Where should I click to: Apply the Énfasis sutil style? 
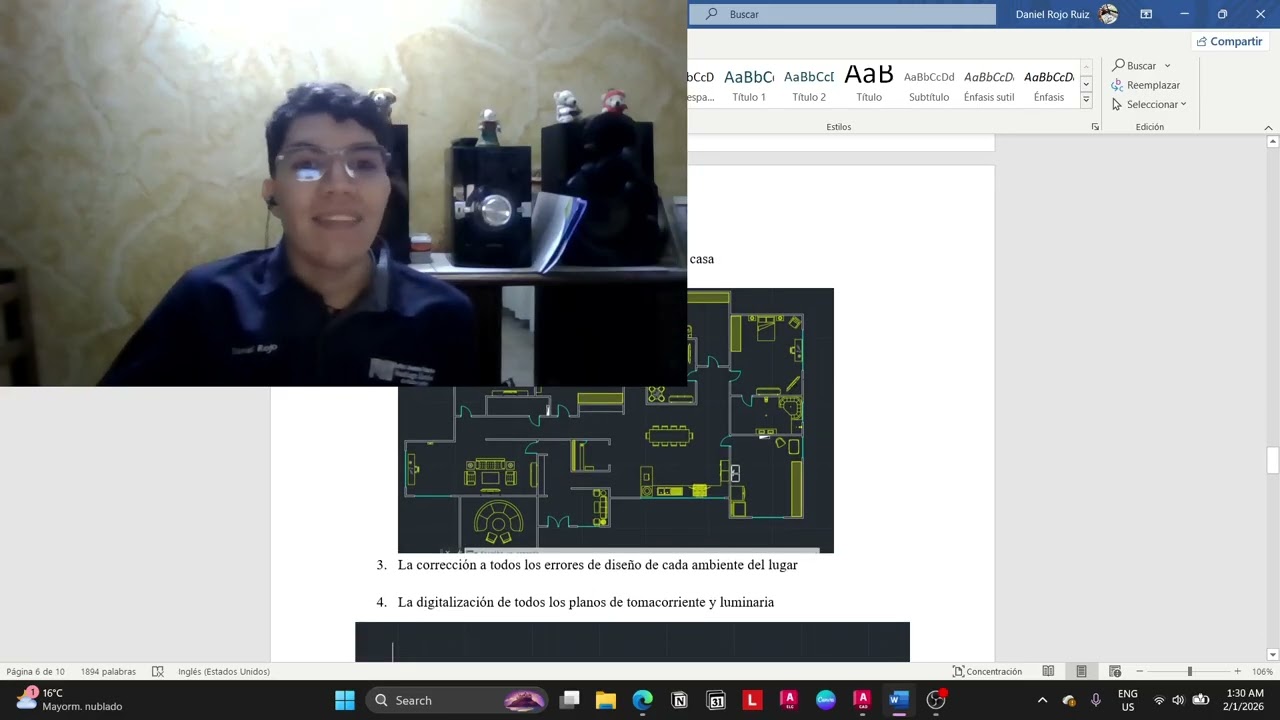(x=989, y=86)
